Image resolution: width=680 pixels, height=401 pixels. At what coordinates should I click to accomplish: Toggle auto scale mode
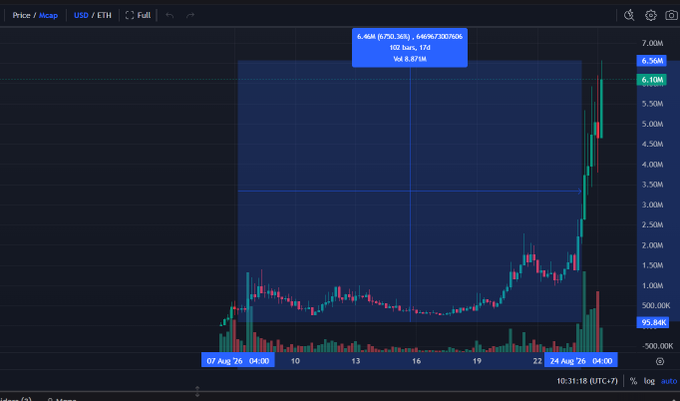[x=669, y=381]
